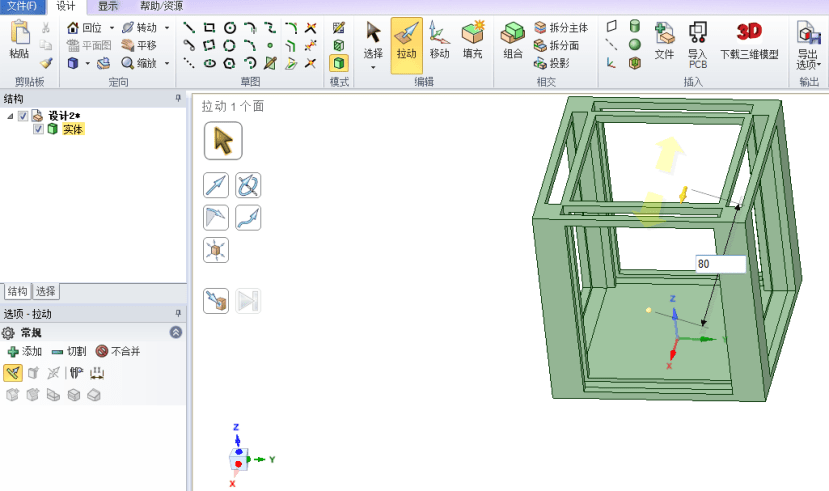Select the Draft tool guide
Screen dimensions: 829x491
(x=216, y=218)
